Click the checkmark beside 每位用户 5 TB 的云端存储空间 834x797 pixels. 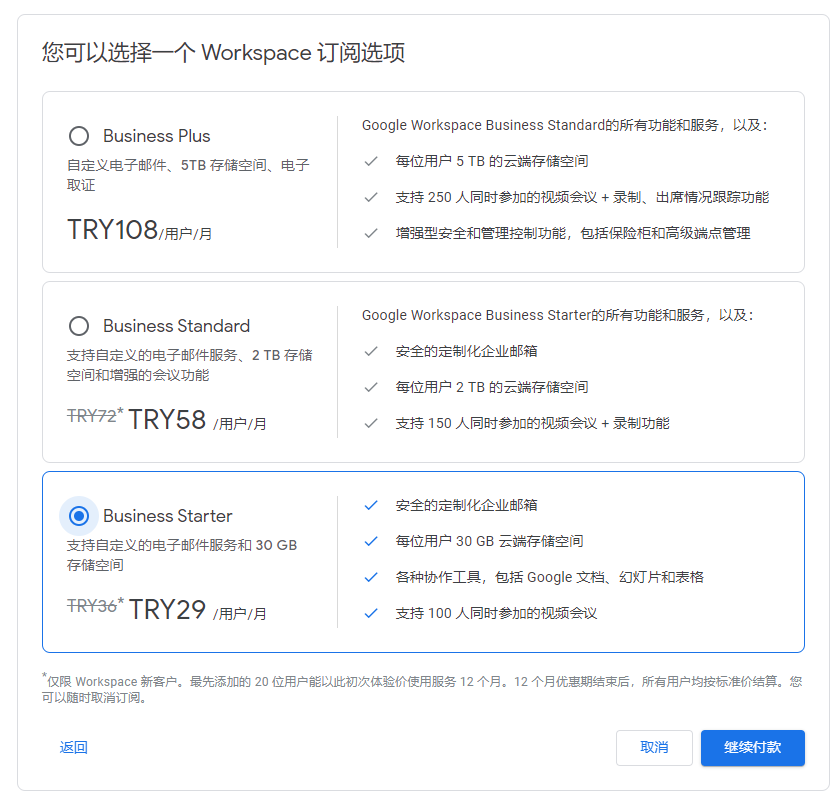(x=371, y=161)
